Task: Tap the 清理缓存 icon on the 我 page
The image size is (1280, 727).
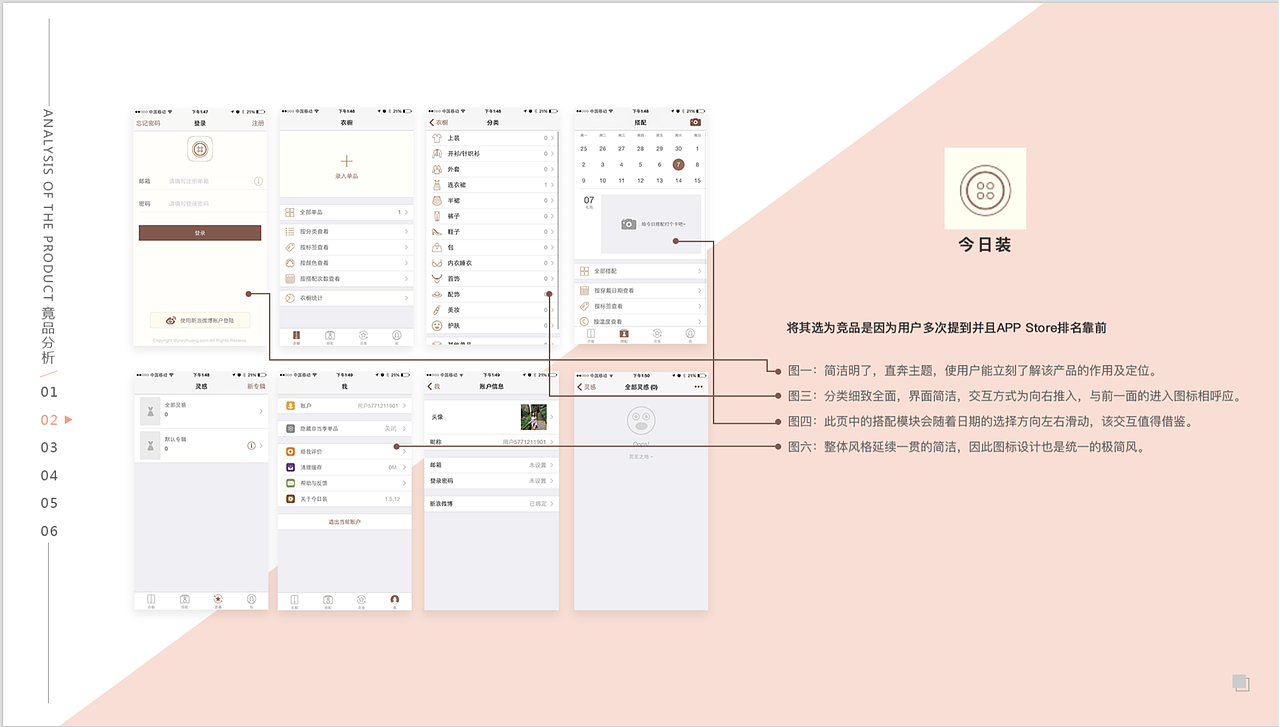Action: [290, 467]
